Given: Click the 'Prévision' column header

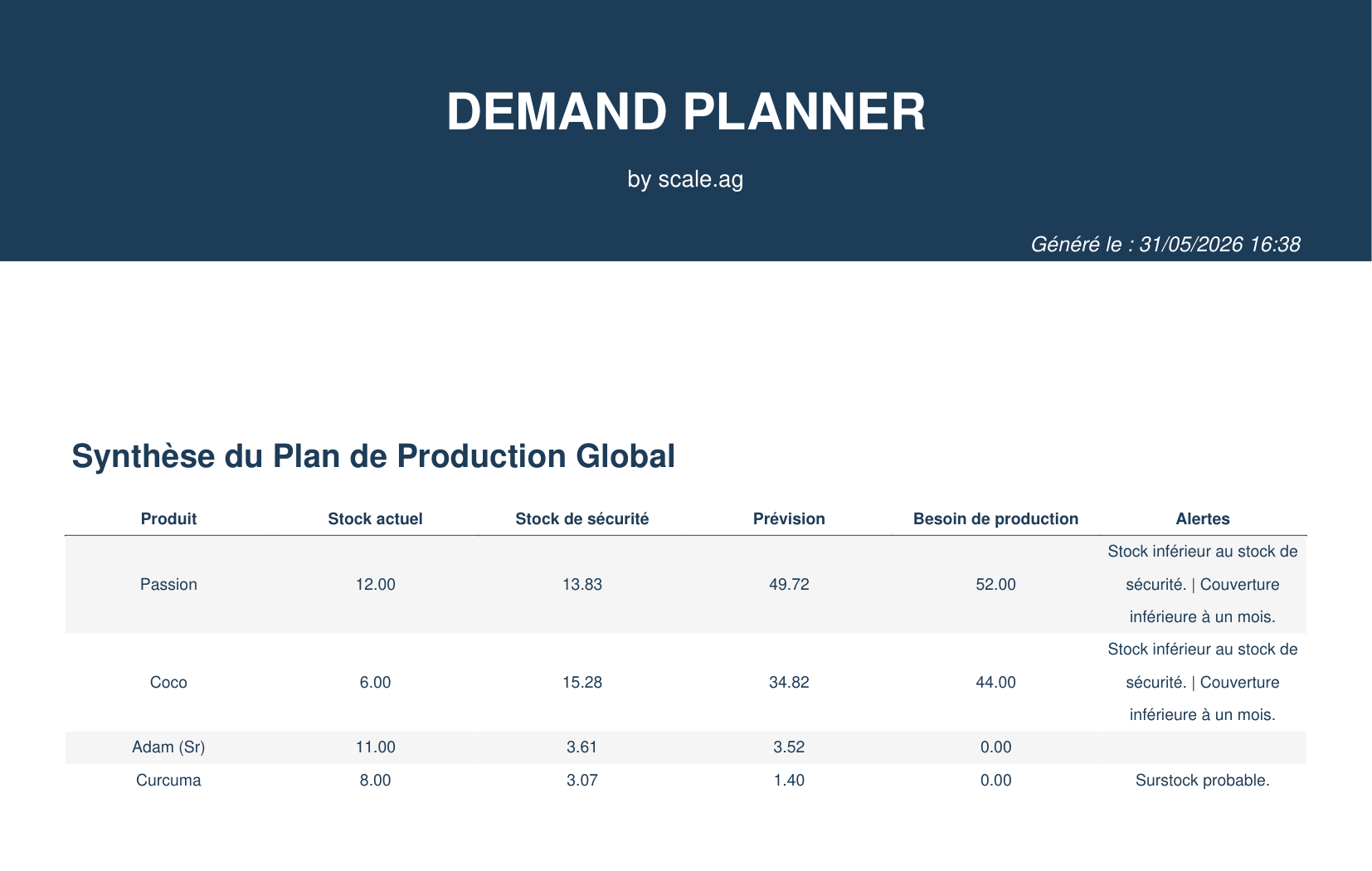Looking at the screenshot, I should click(789, 519).
